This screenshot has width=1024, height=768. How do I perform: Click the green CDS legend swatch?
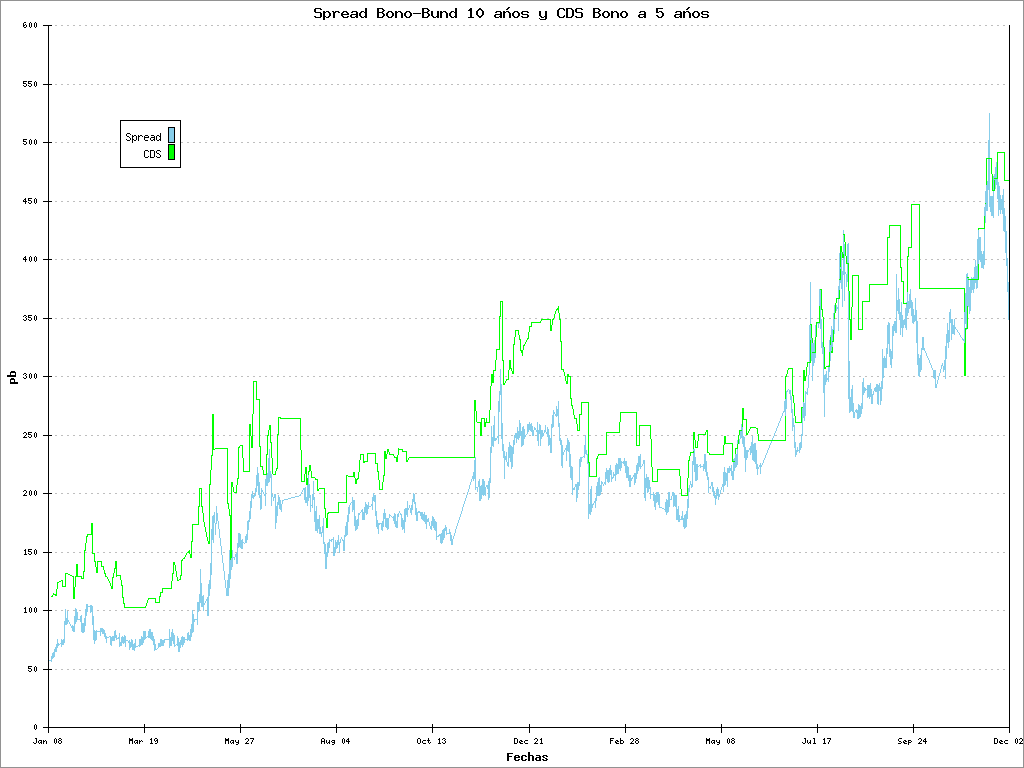click(171, 153)
